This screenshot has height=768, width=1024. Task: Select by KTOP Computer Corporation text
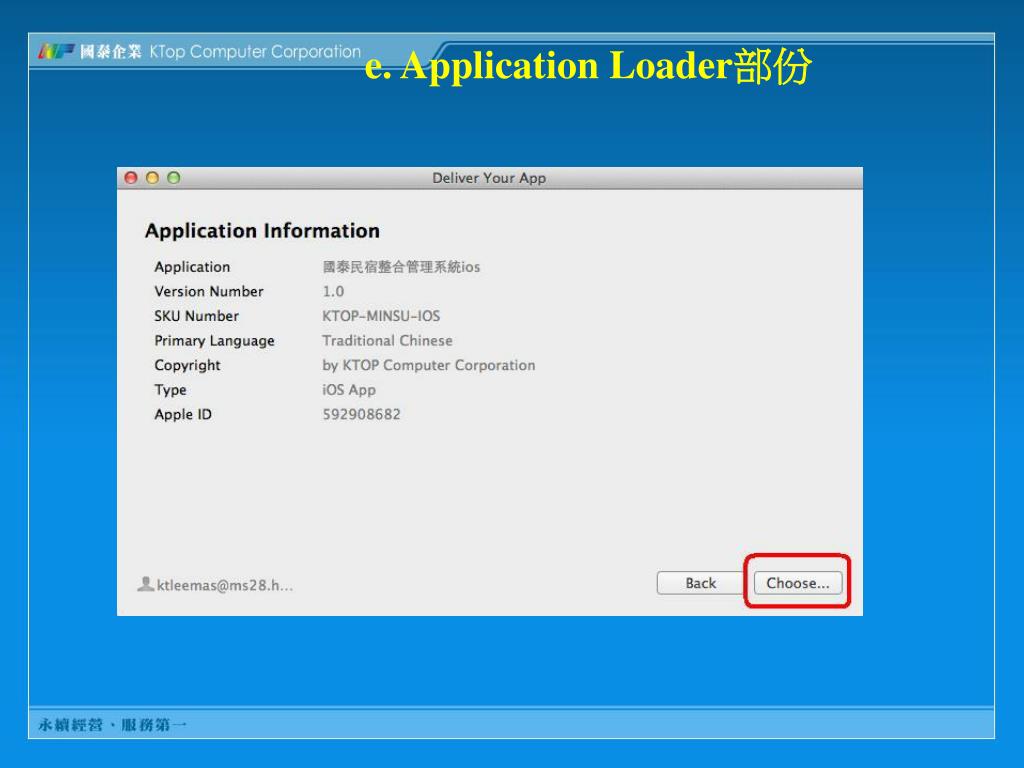(428, 365)
